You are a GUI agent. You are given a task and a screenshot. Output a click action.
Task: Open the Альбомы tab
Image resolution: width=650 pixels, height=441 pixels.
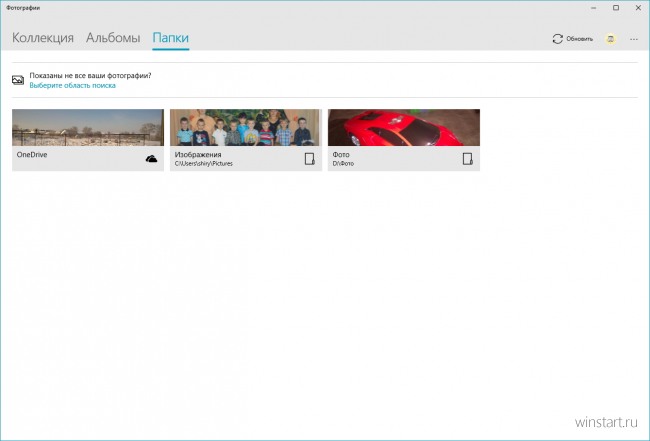point(113,38)
